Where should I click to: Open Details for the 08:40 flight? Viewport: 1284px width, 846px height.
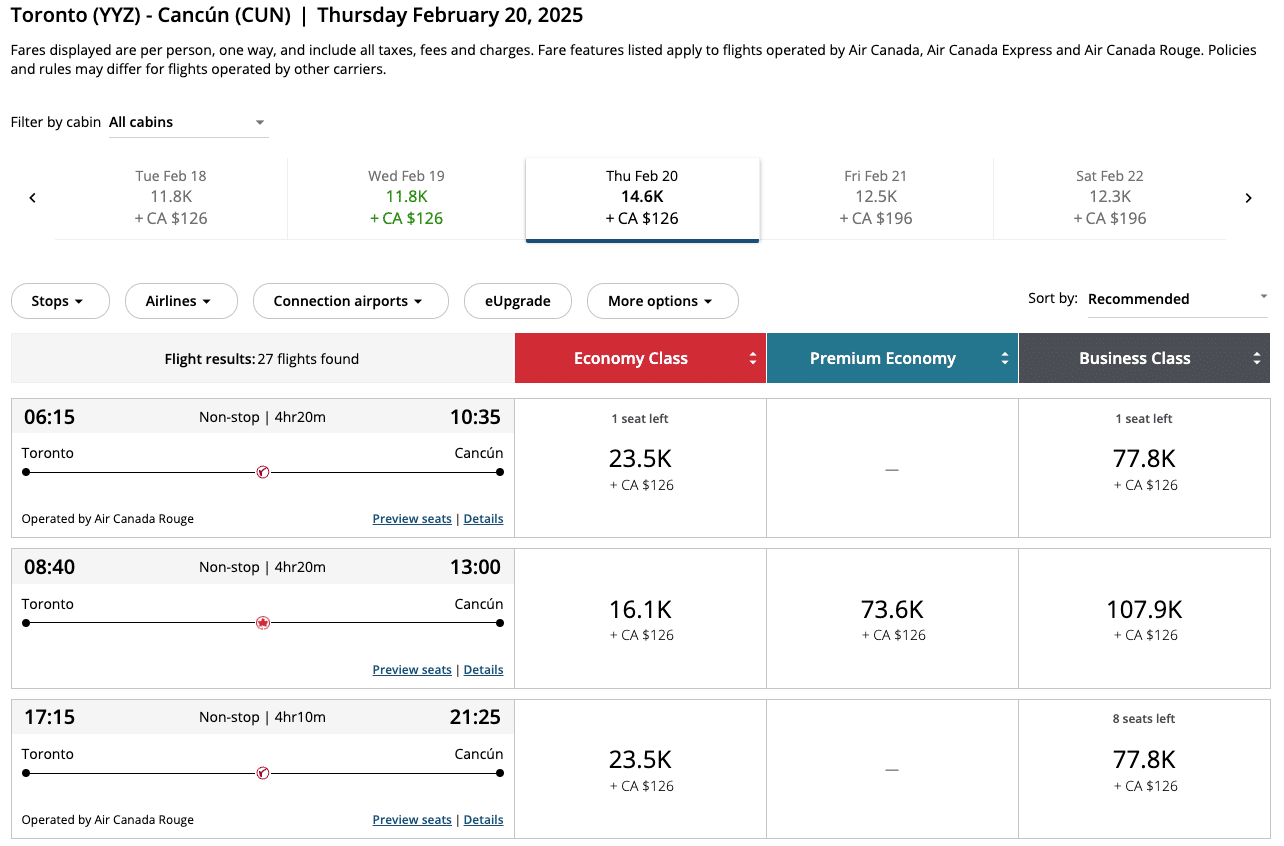(483, 670)
